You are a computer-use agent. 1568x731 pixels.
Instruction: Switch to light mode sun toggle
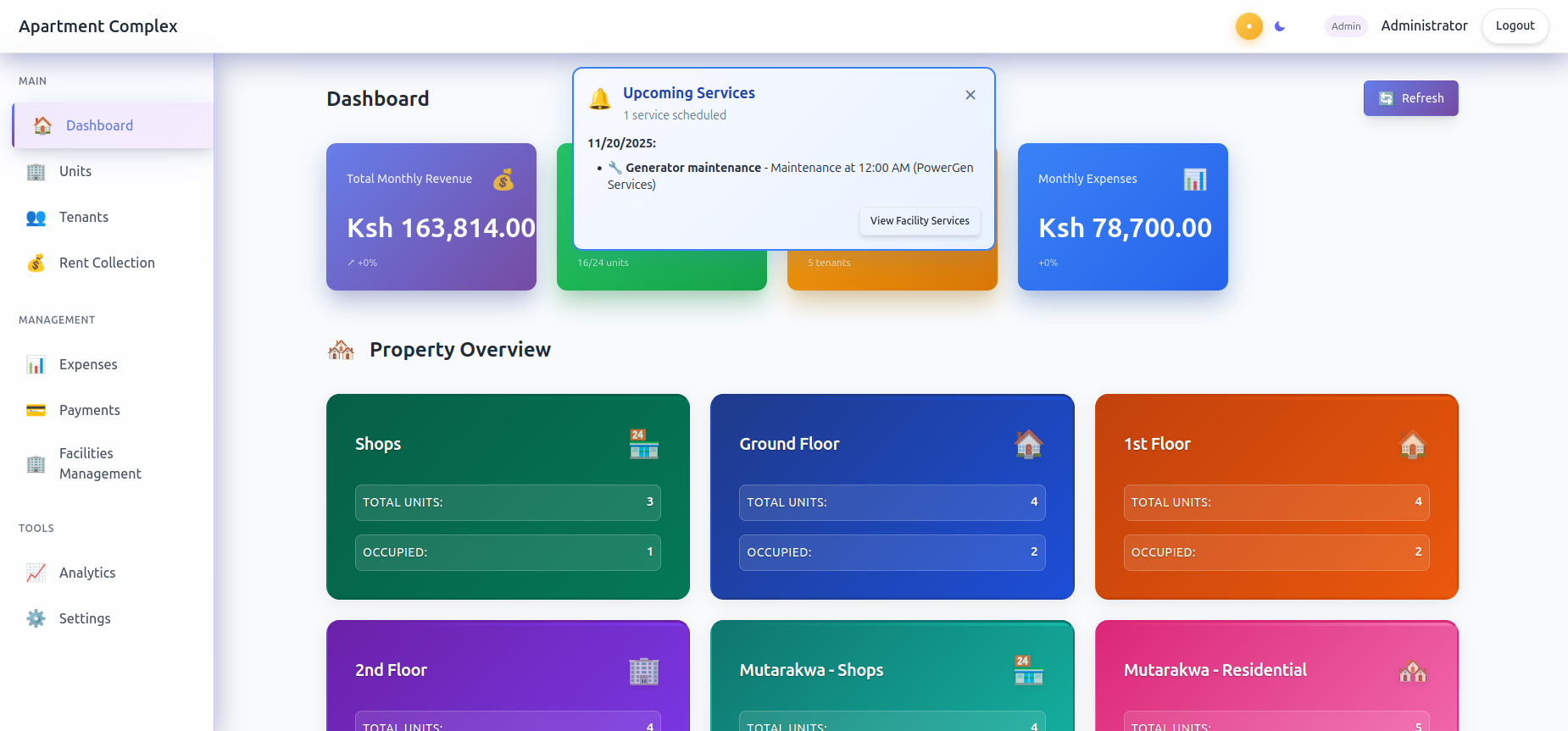pyautogui.click(x=1249, y=26)
